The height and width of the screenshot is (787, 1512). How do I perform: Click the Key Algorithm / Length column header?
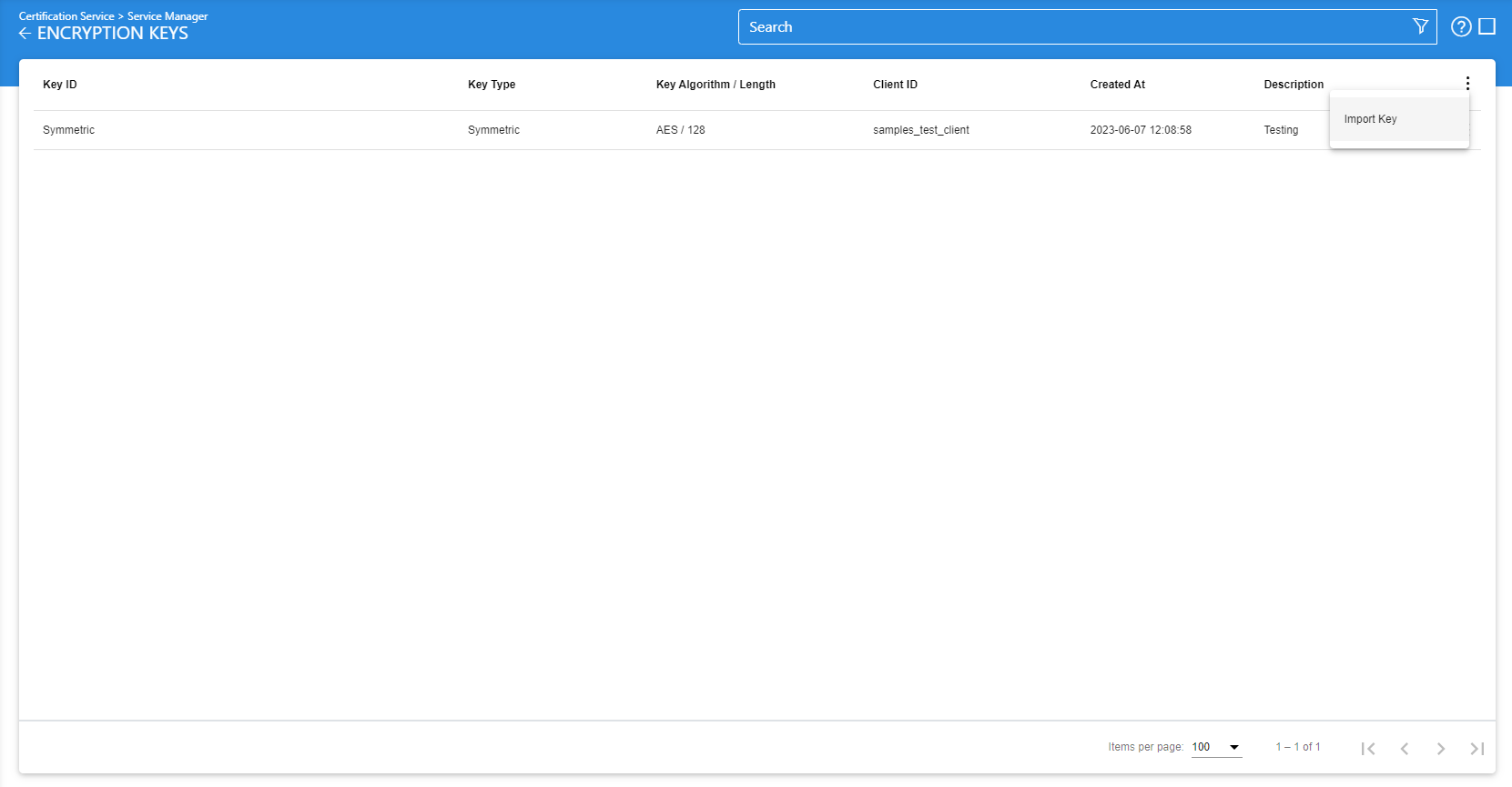pos(715,85)
